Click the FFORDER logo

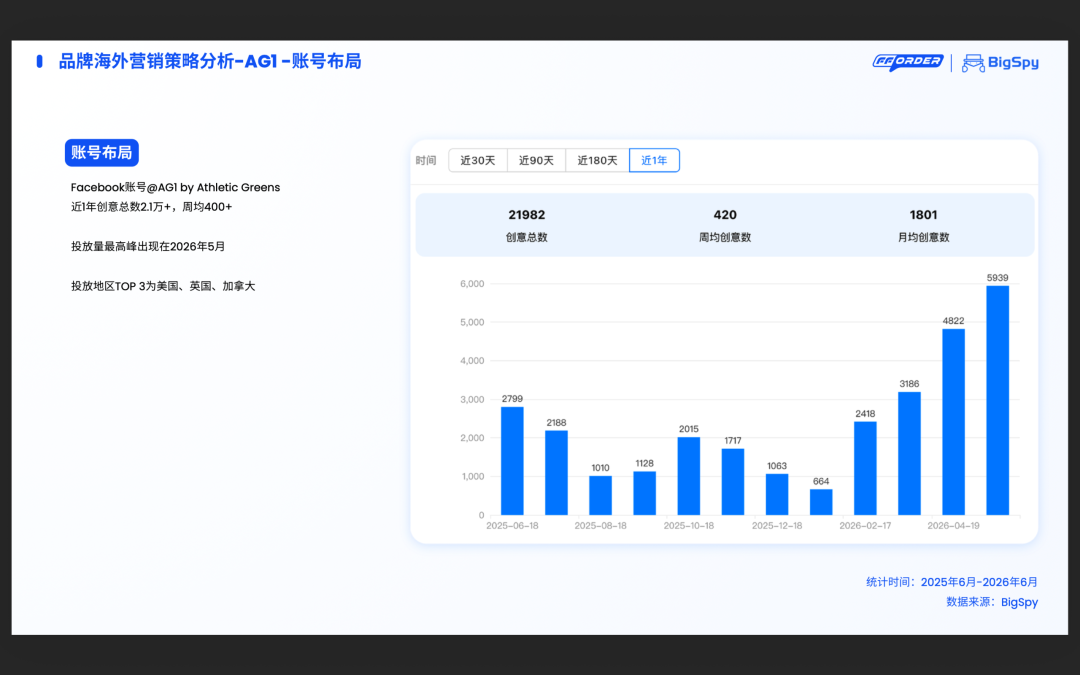(x=907, y=62)
